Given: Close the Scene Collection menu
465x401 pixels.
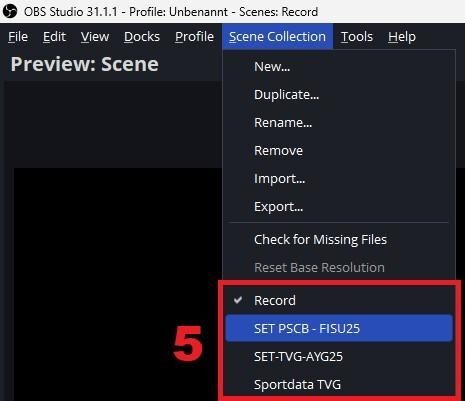Looking at the screenshot, I should coord(277,37).
